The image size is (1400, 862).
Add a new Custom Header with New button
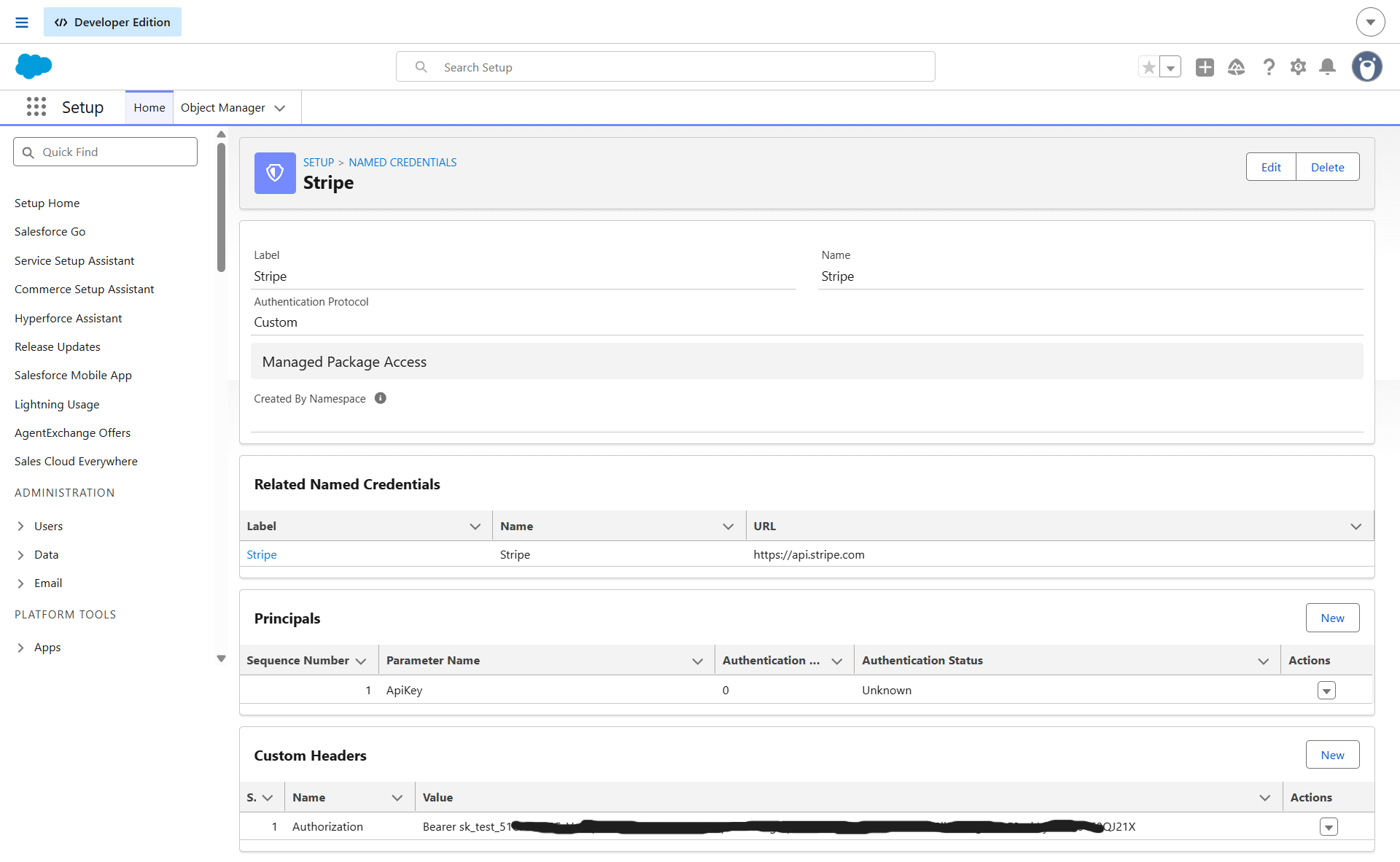[x=1332, y=755]
